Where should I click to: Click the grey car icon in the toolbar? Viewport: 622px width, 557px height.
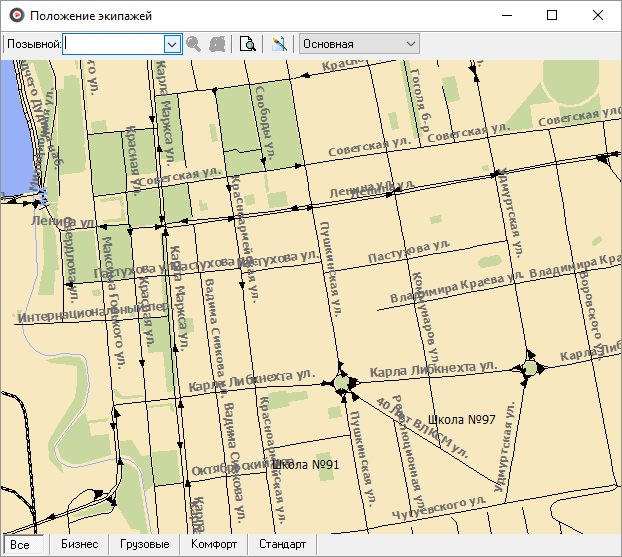click(217, 44)
